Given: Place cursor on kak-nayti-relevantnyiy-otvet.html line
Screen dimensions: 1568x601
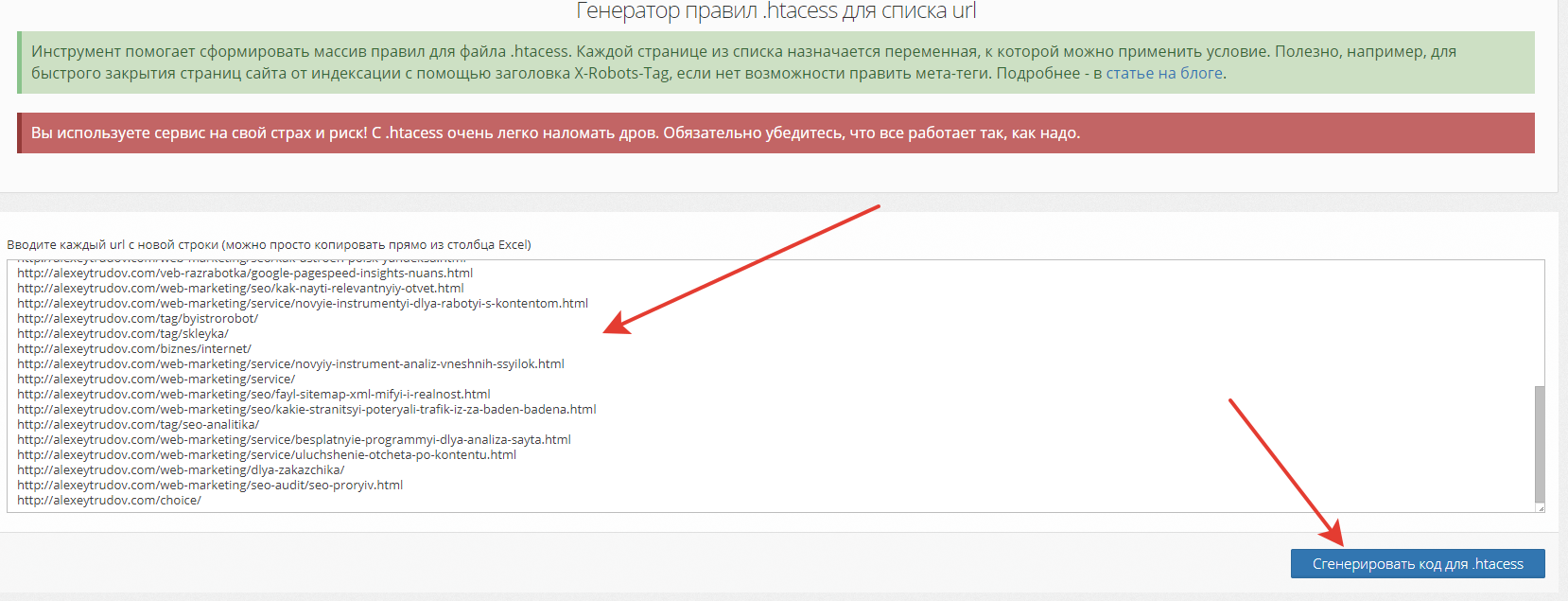Looking at the screenshot, I should 240,289.
